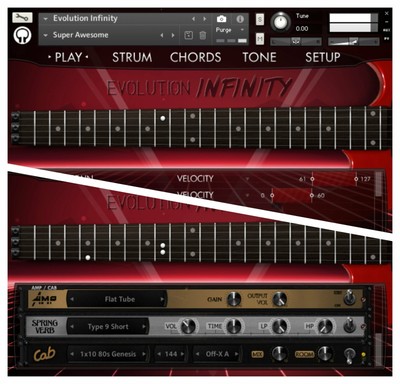Viewport: 400px width, 384px height.
Task: Click the output volume slider under the level meters
Action: (x=354, y=41)
